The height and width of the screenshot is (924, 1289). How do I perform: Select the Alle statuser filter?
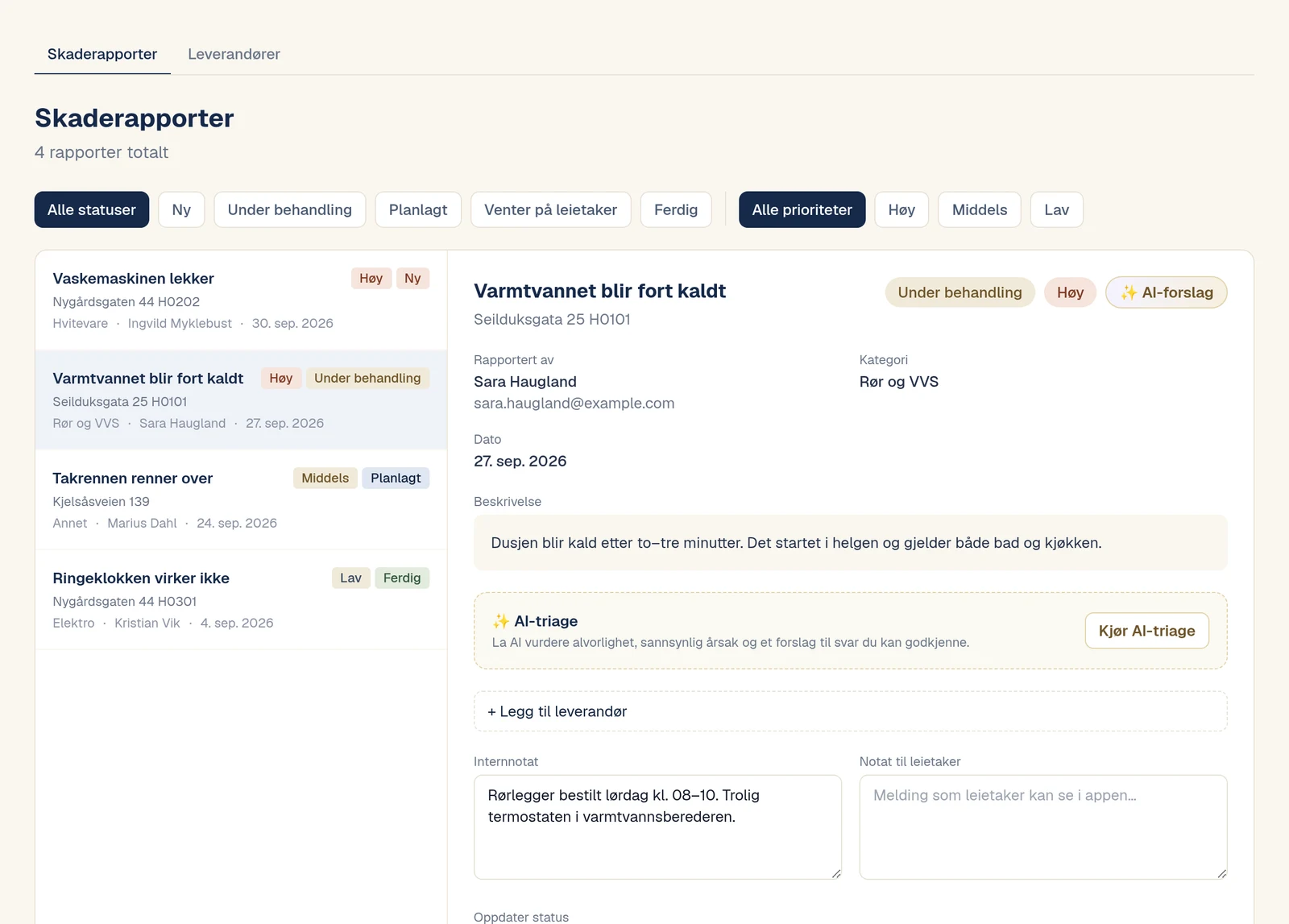92,209
